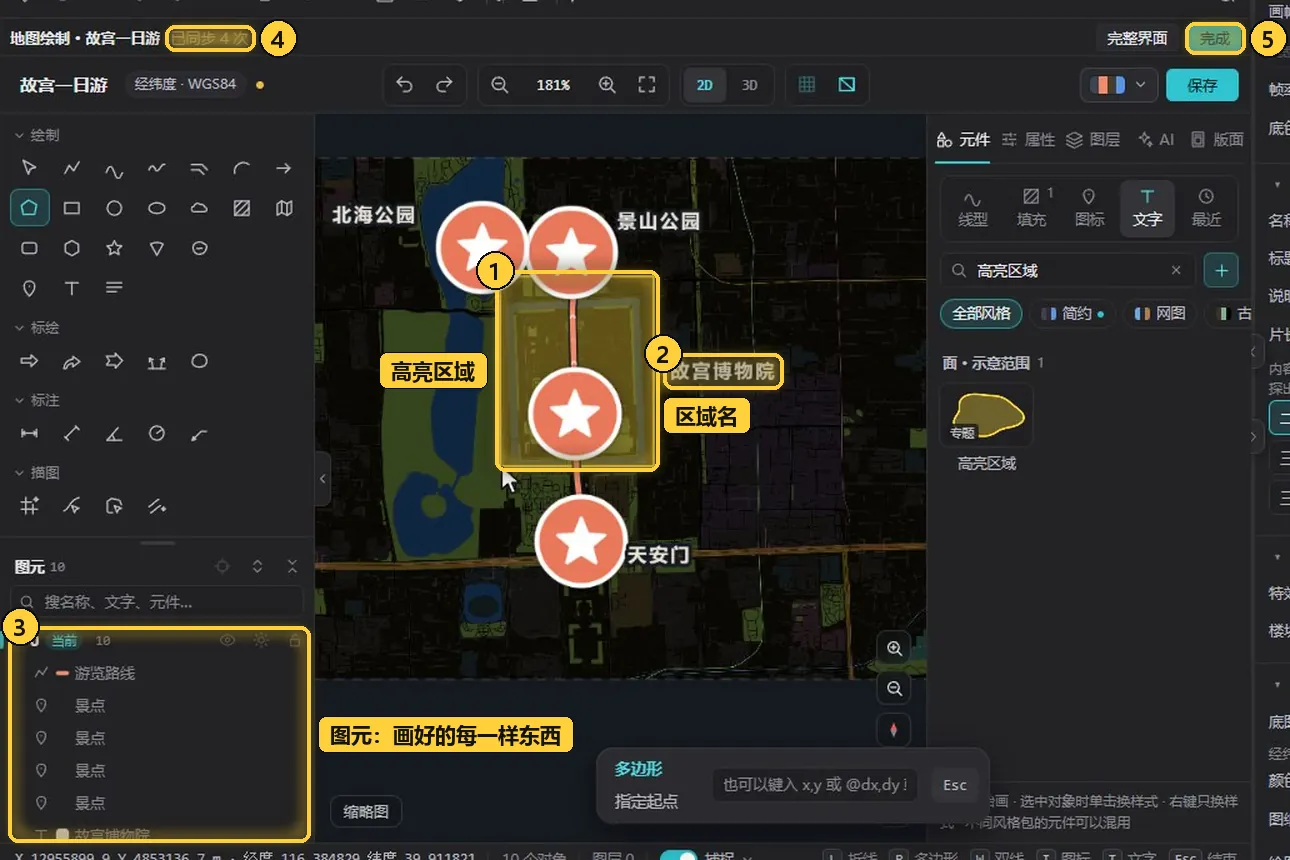Select the rounded rectangle tool
Image resolution: width=1290 pixels, height=860 pixels.
(x=30, y=248)
